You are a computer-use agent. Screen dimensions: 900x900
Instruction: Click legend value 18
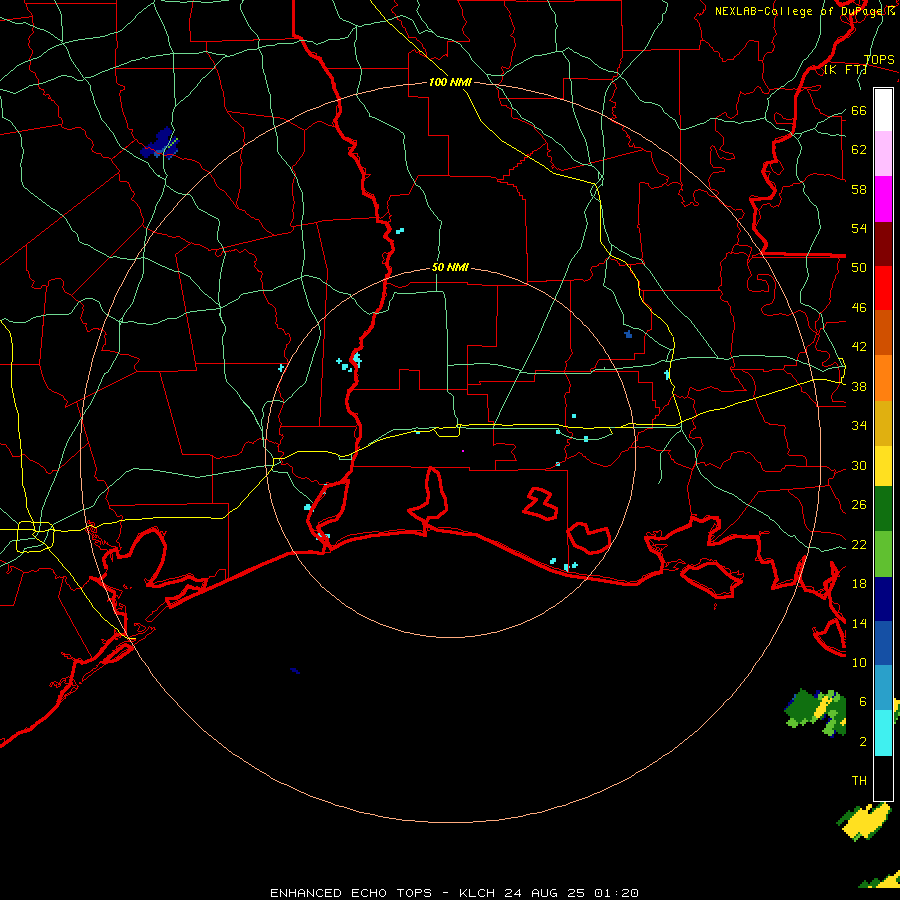[859, 584]
